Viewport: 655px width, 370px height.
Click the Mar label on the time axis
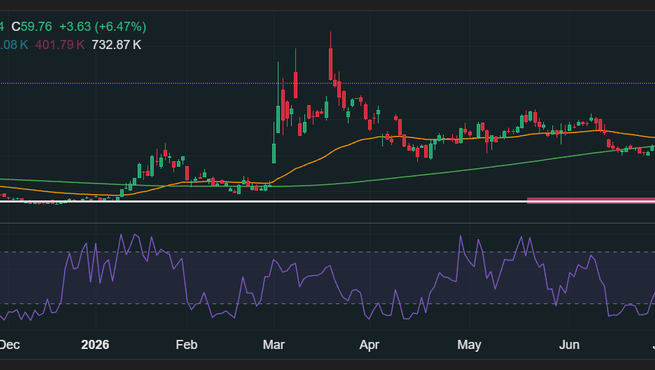click(x=274, y=345)
